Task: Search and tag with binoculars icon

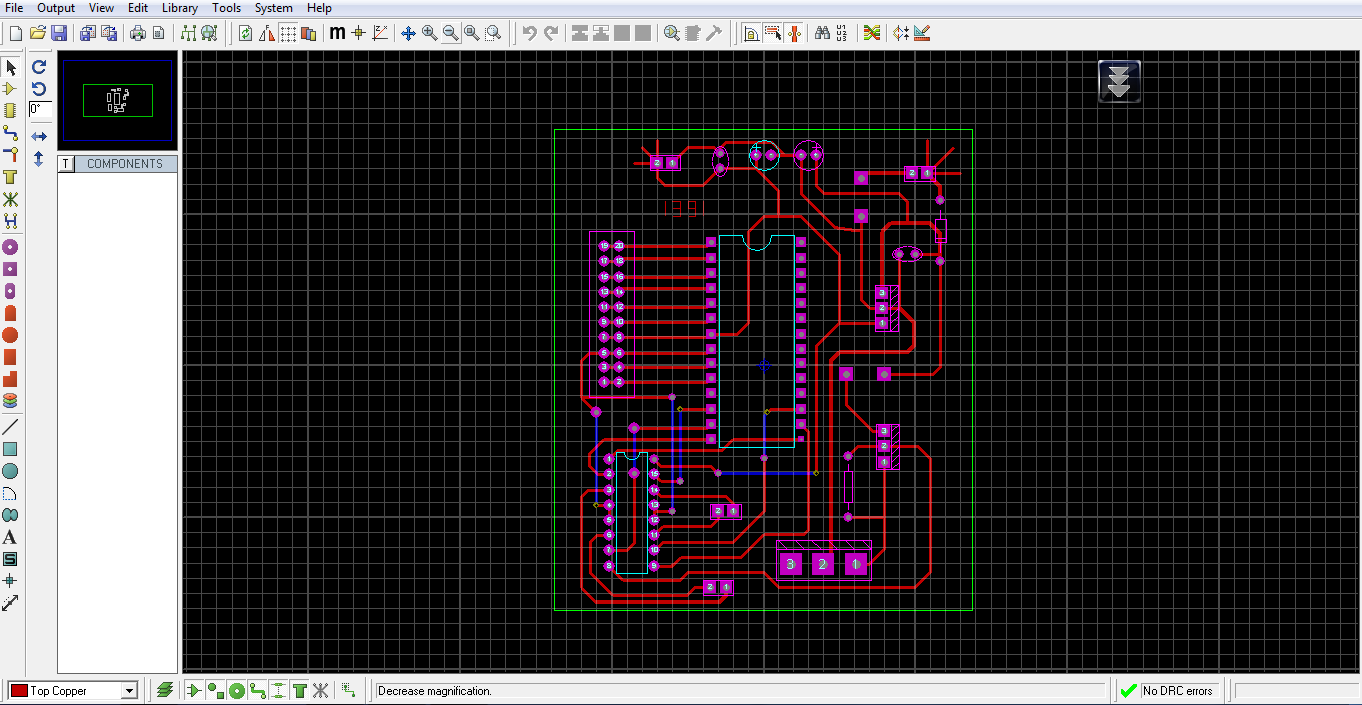Action: 822,33
